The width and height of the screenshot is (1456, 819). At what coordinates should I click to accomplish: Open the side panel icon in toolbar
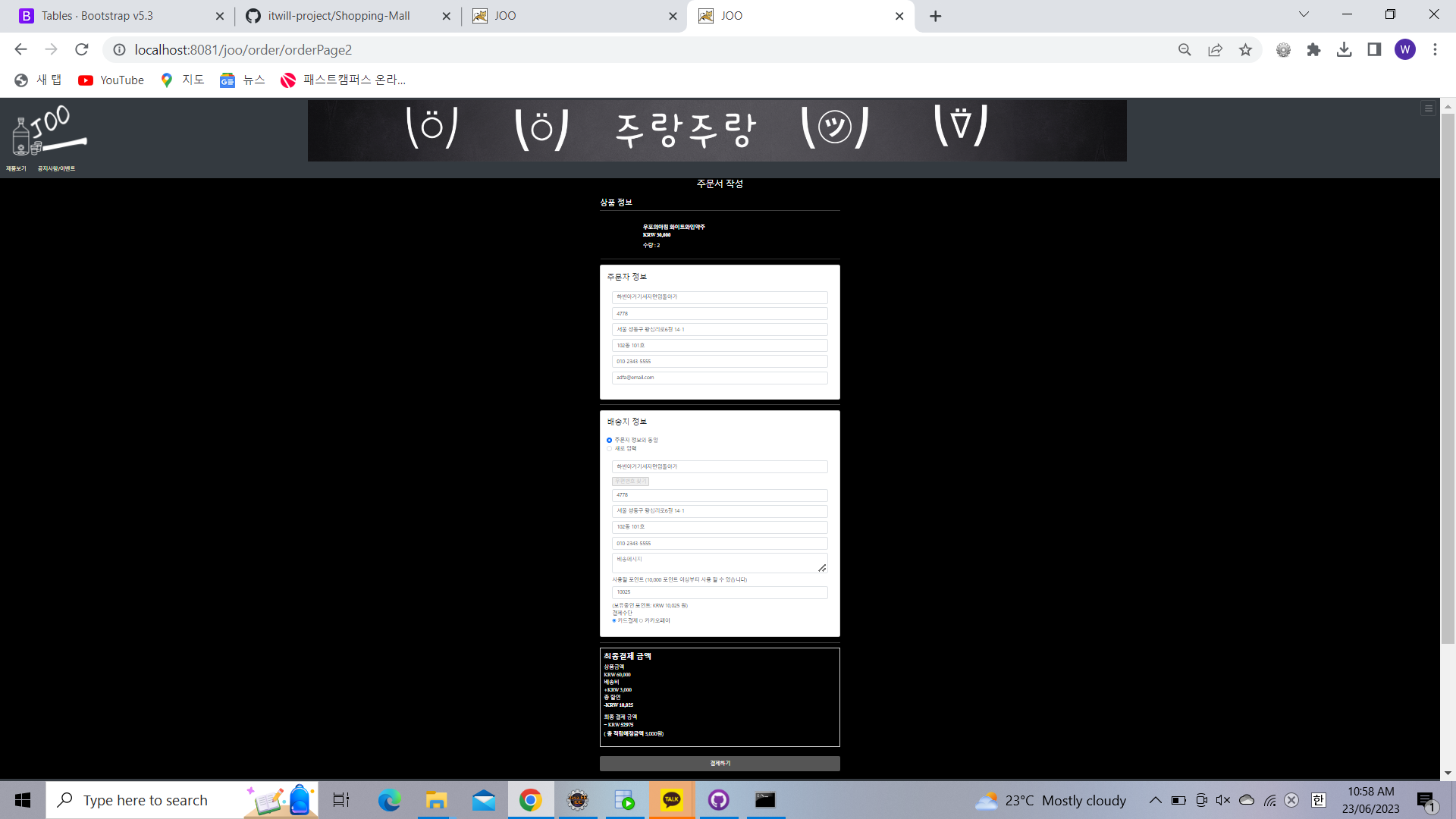pyautogui.click(x=1374, y=49)
